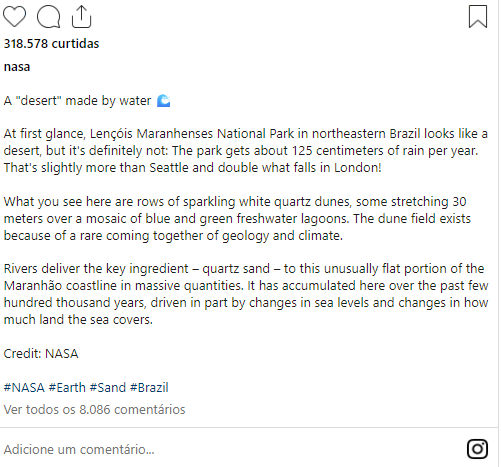The height and width of the screenshot is (467, 501).
Task: Click the paragraph about Lençóis Maranhenses National Park
Action: (246, 151)
